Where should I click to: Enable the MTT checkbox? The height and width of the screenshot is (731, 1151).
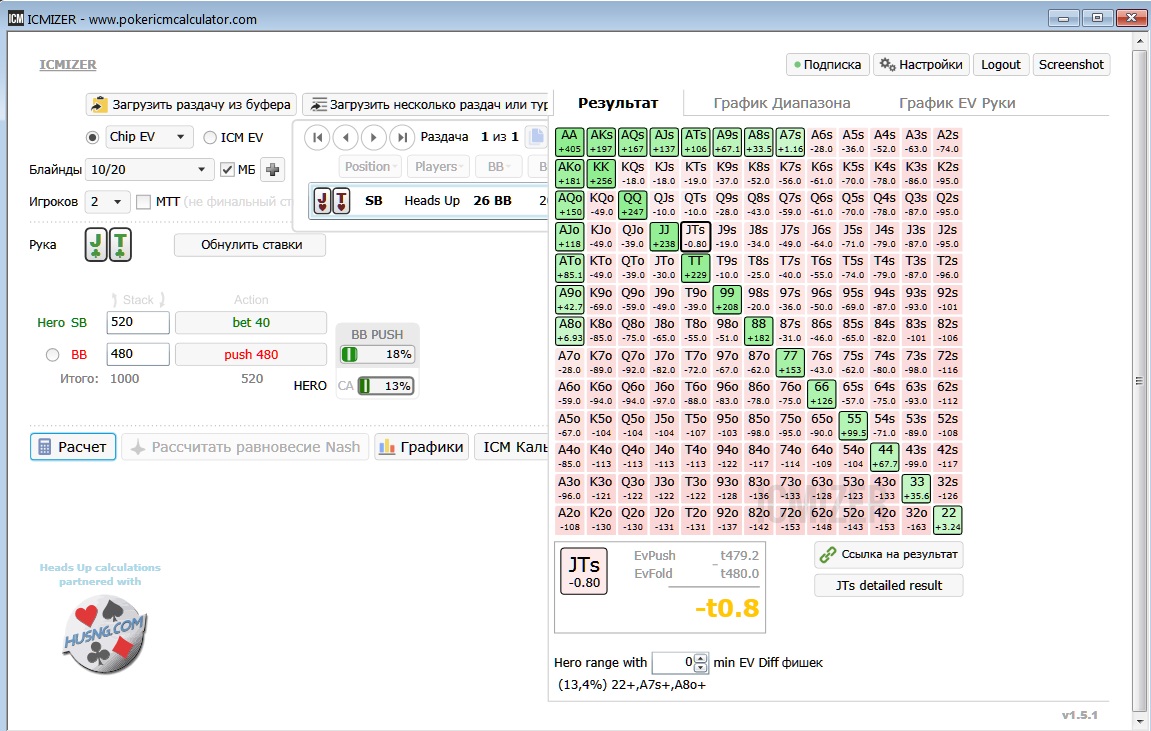pyautogui.click(x=143, y=202)
